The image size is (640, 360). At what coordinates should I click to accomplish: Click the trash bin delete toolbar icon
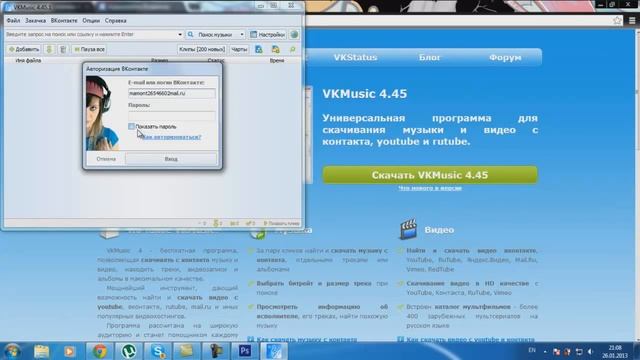click(63, 49)
